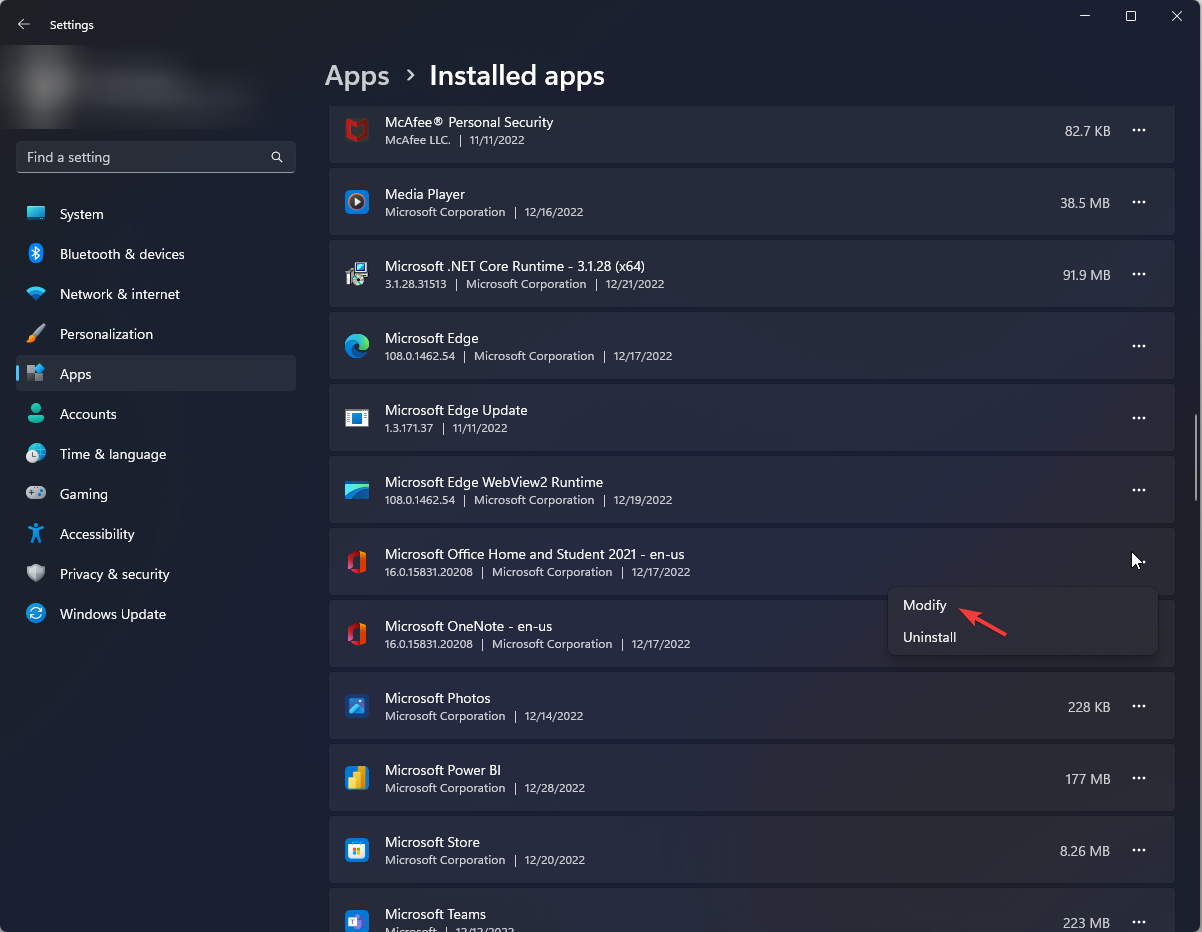Click the System monitor icon in sidebar
Screen dimensions: 1202x932
[x=36, y=214]
